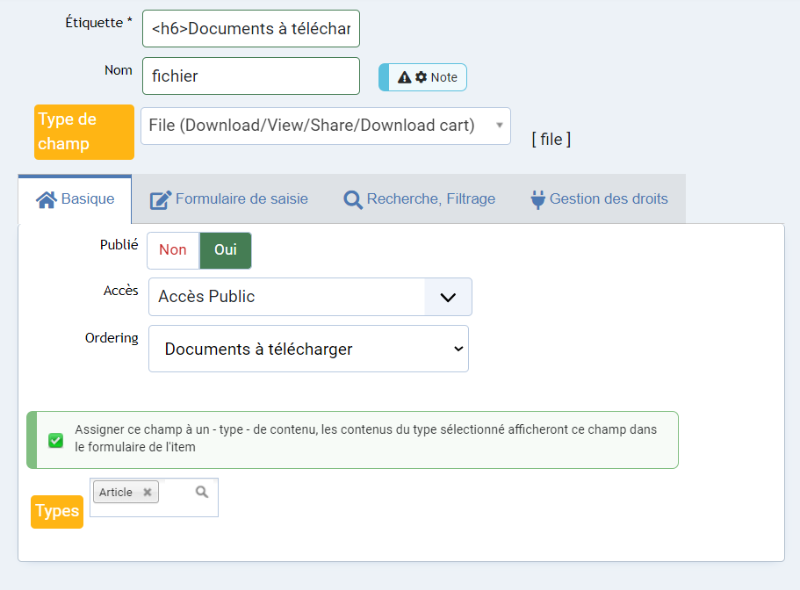The image size is (800, 590).
Task: Click the Note button
Action: coord(422,77)
